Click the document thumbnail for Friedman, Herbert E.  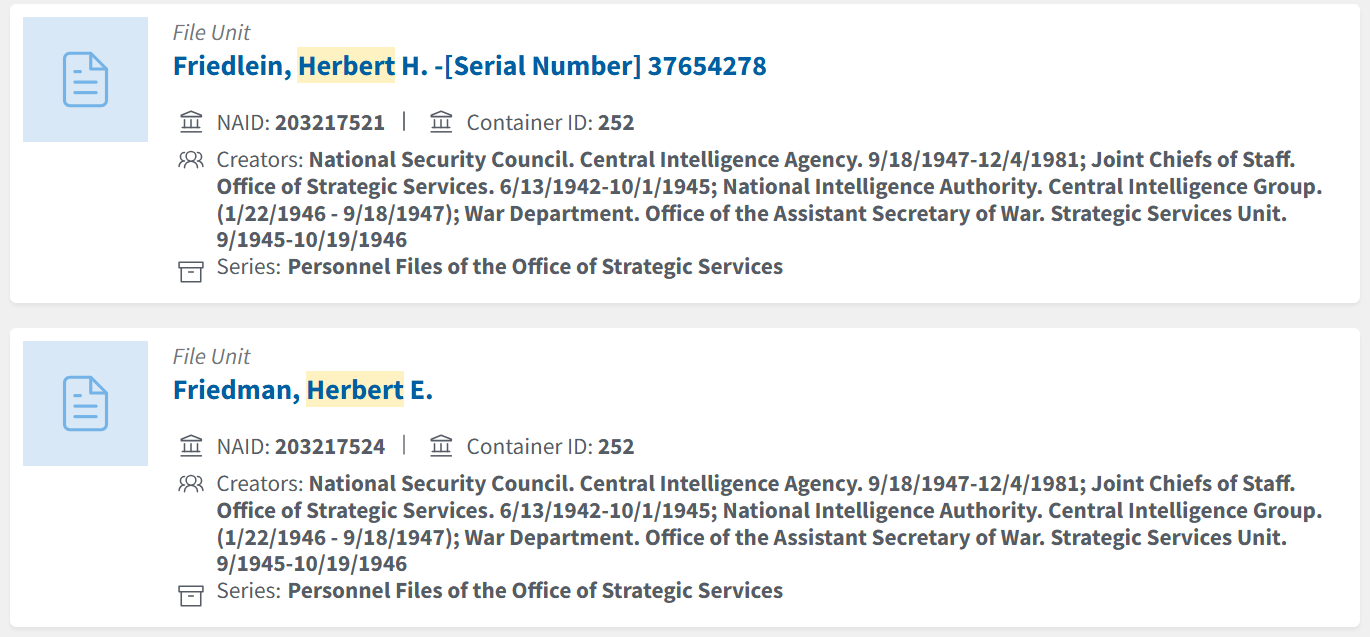[x=85, y=403]
